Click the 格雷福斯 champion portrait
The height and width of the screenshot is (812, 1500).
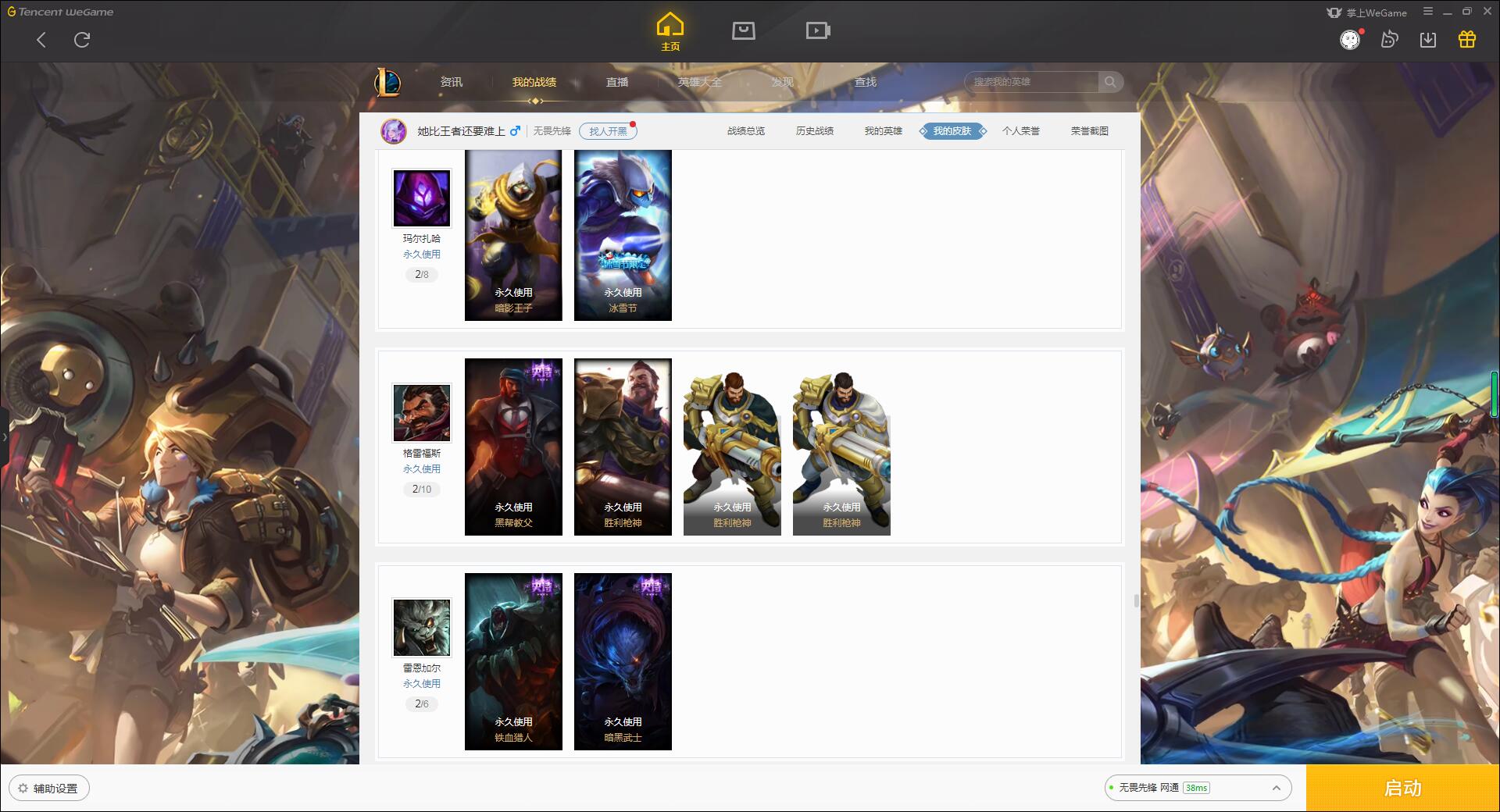pyautogui.click(x=422, y=413)
